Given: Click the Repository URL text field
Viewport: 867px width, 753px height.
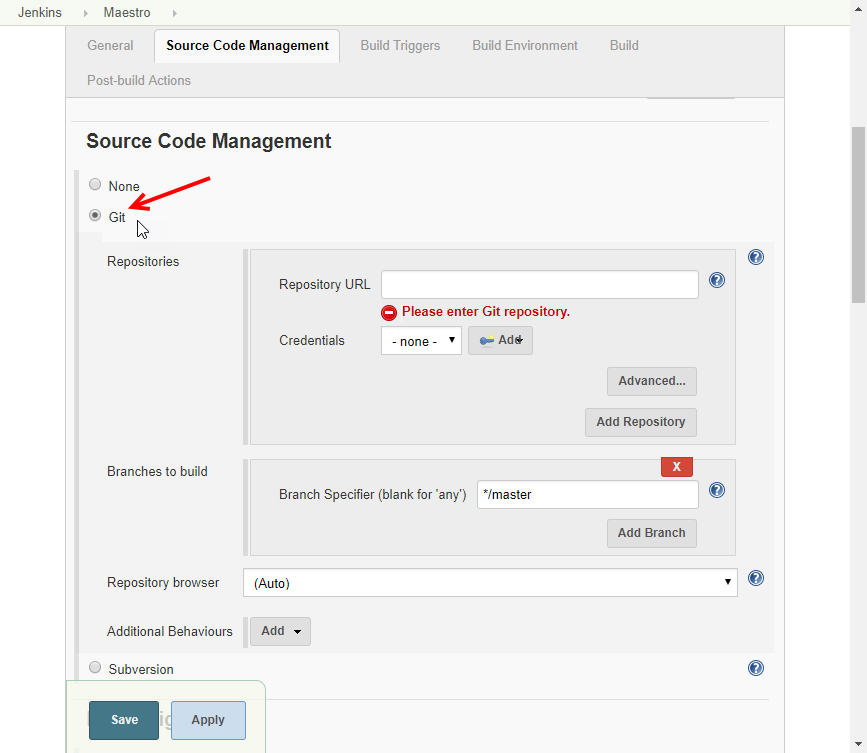Looking at the screenshot, I should [539, 285].
